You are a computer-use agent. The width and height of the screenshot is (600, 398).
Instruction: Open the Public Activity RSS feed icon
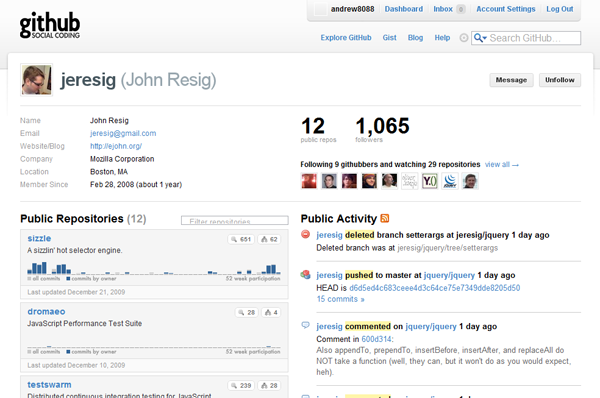pos(385,219)
